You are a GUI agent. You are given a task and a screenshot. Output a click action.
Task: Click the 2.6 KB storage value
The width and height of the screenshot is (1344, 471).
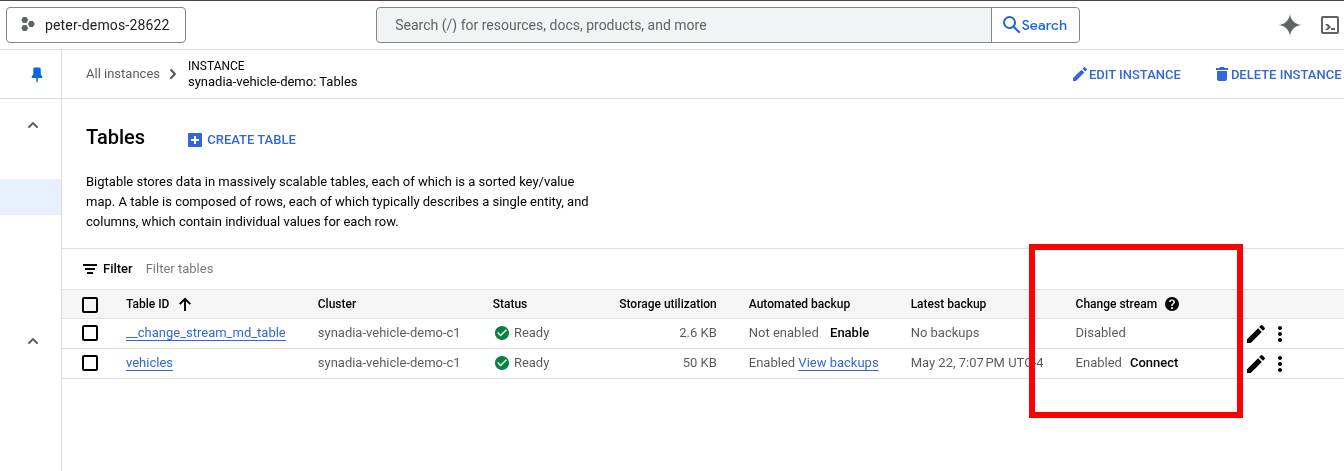click(697, 333)
